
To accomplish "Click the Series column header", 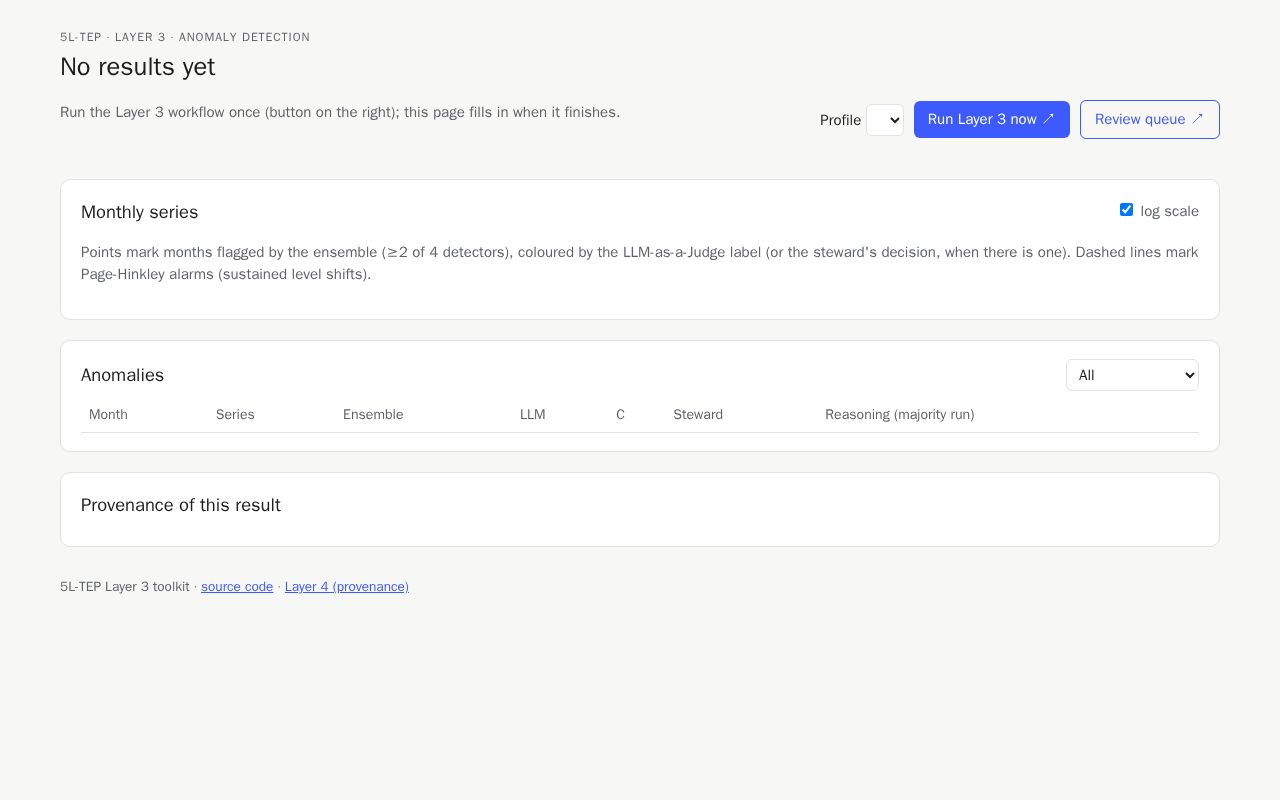I will click(235, 414).
